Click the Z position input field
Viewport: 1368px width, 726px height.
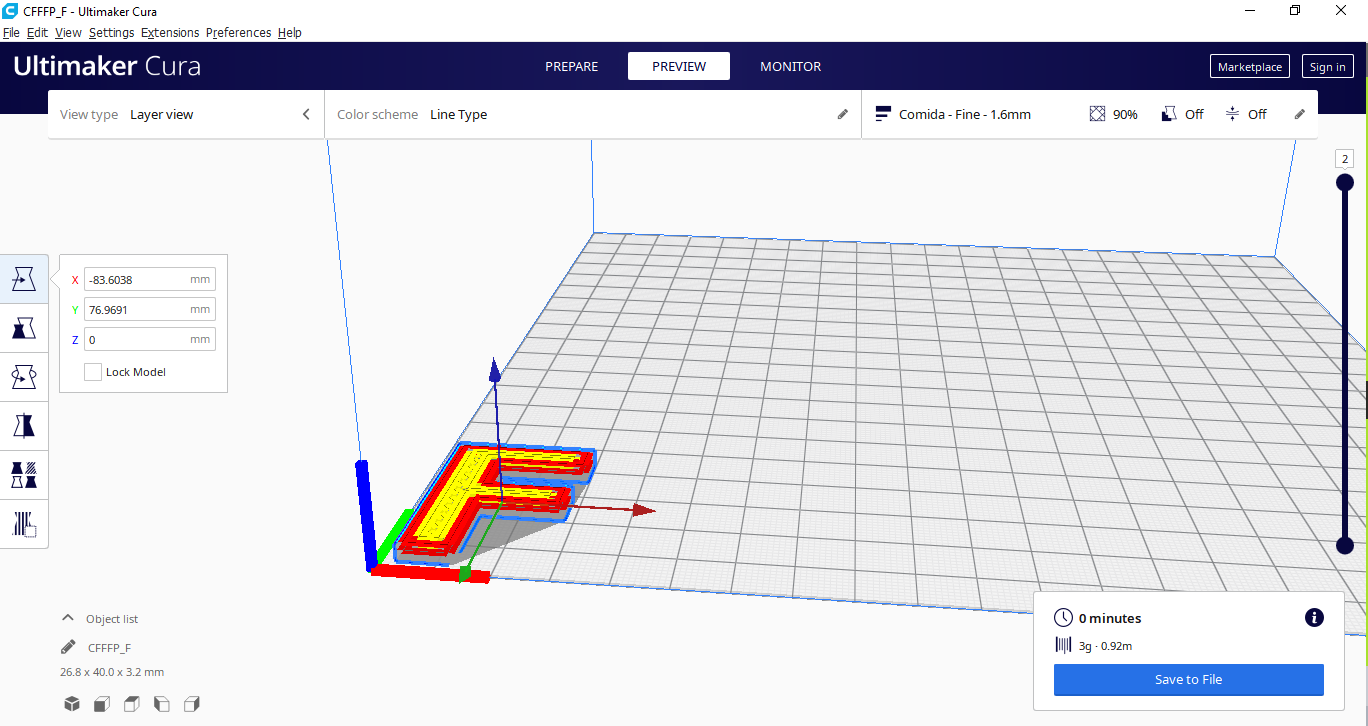[x=150, y=340]
